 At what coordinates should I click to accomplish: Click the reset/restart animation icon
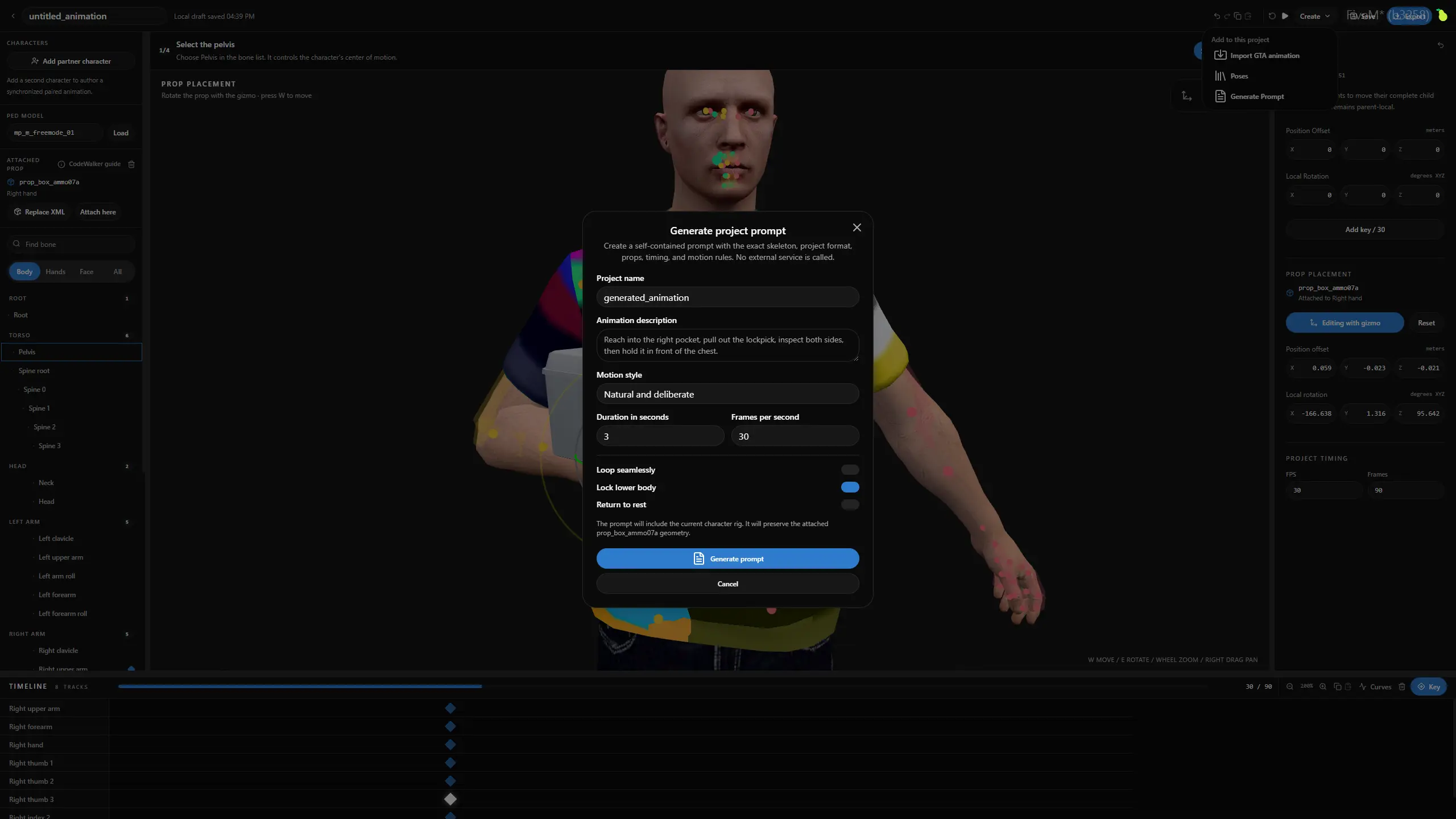click(1272, 16)
